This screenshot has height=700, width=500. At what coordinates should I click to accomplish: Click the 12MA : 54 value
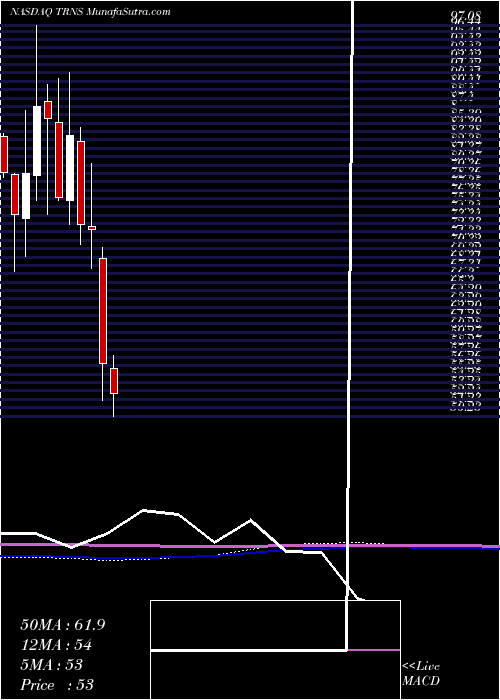[56, 645]
